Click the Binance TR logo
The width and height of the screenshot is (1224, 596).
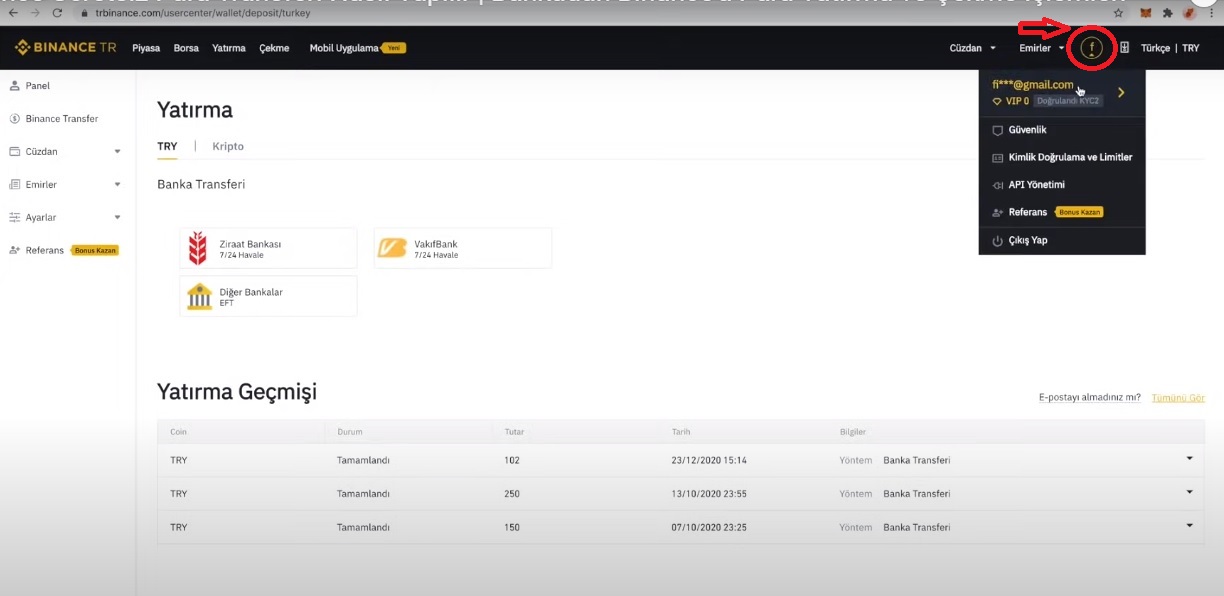coord(66,48)
